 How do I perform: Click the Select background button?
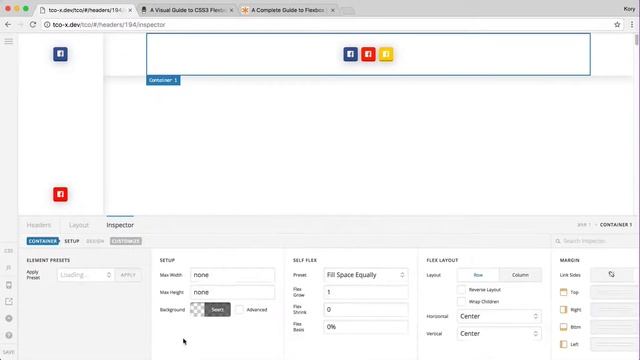click(218, 309)
